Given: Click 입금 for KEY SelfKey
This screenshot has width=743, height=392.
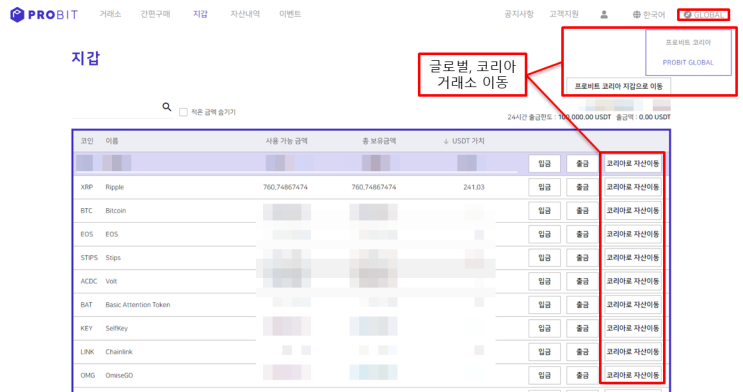Looking at the screenshot, I should tap(544, 328).
